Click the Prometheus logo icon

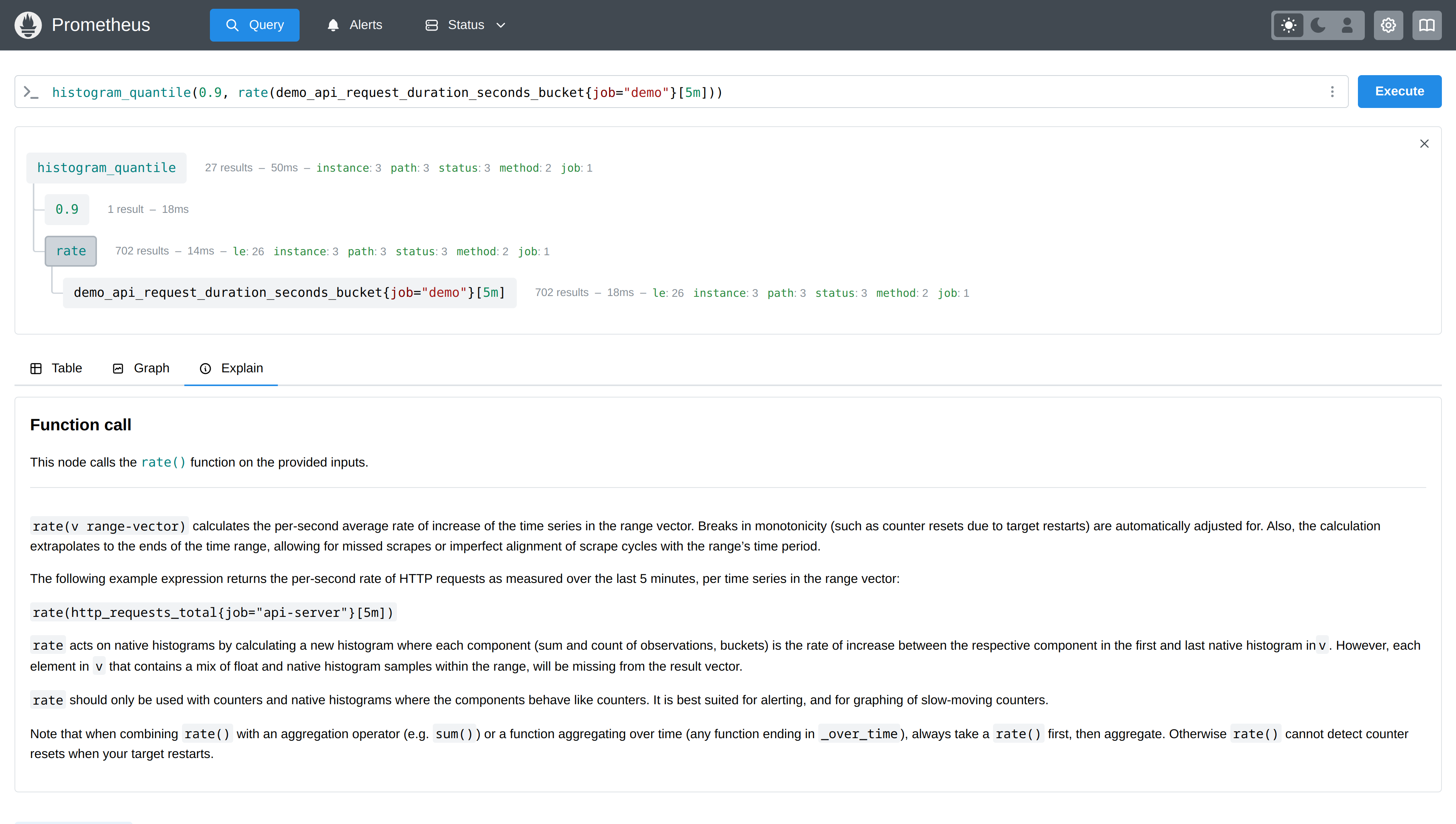click(28, 25)
